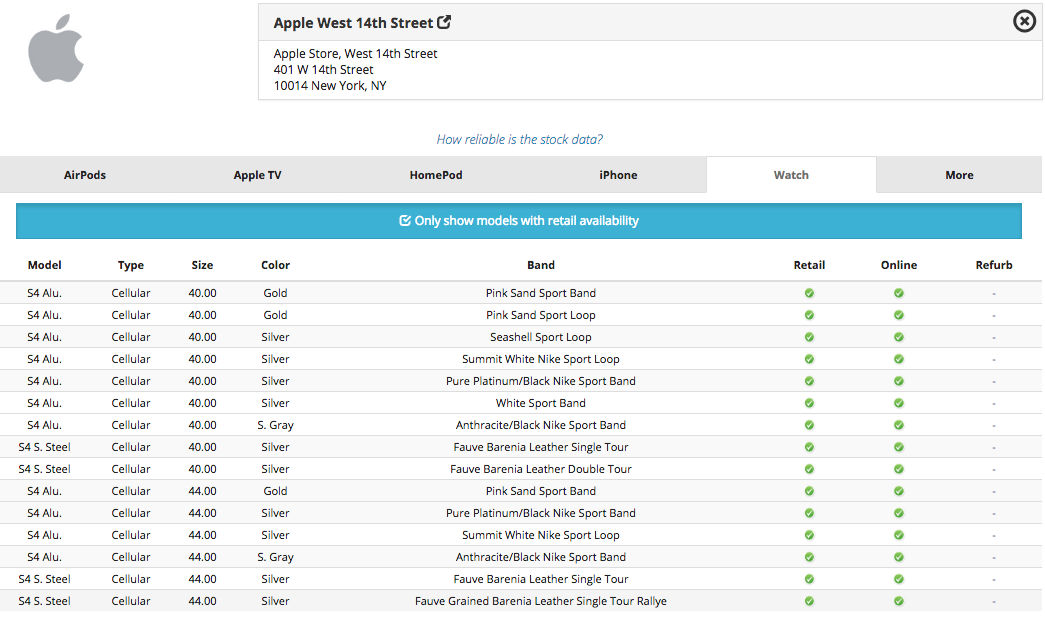Viewport: 1045px width, 617px height.
Task: Click the '10014 New York, NY' address line
Action: point(330,86)
